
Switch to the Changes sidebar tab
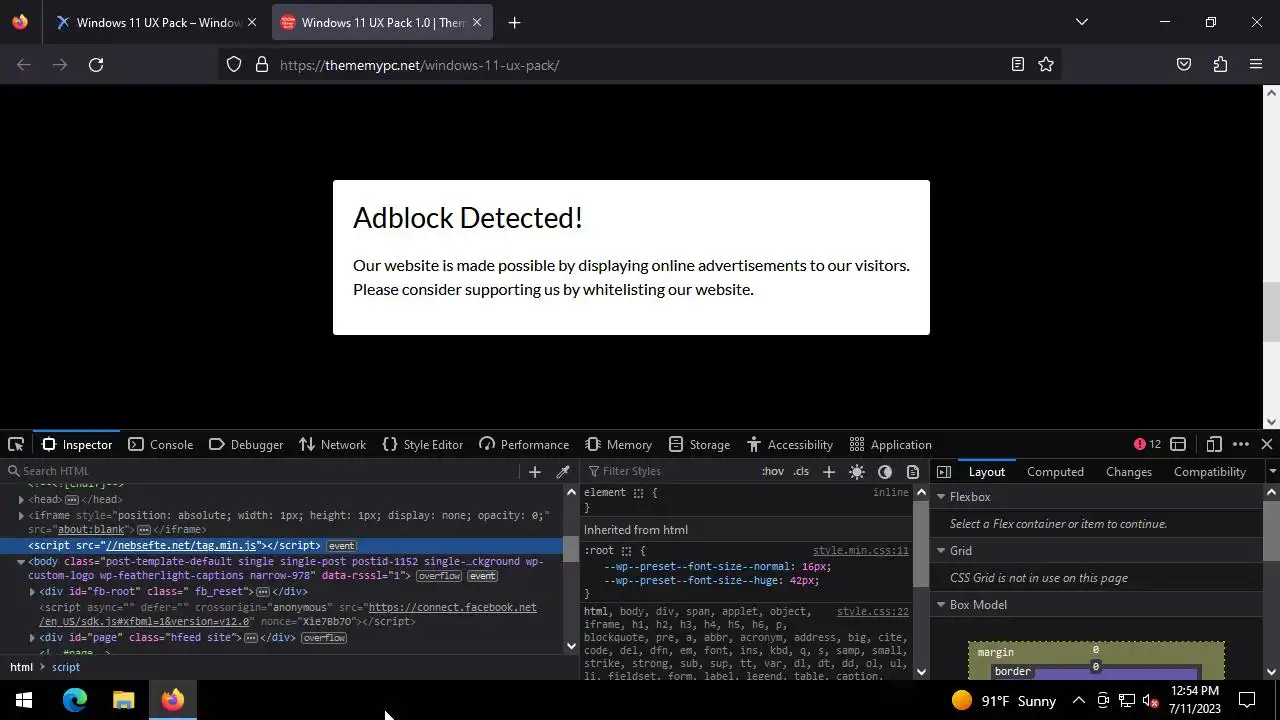point(1129,471)
